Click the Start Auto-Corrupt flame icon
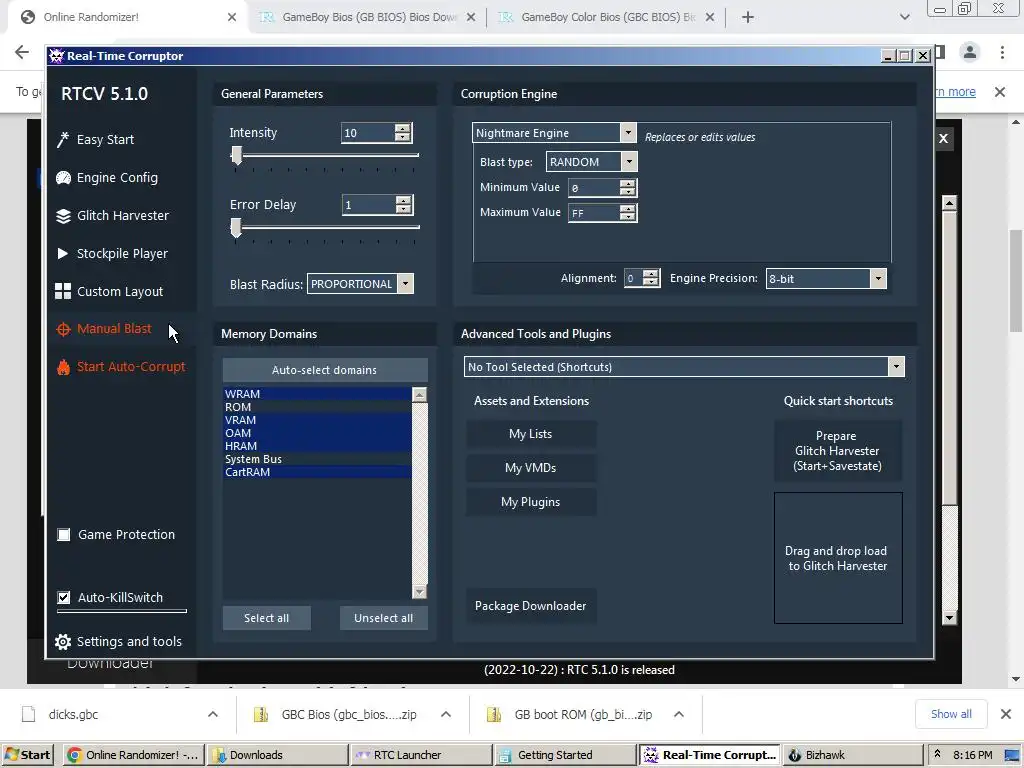The image size is (1024, 768). pyautogui.click(x=63, y=367)
